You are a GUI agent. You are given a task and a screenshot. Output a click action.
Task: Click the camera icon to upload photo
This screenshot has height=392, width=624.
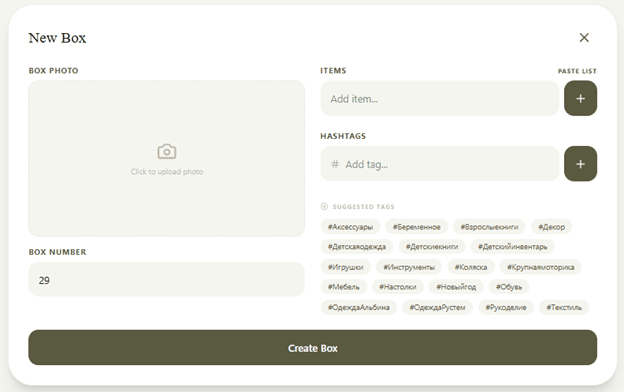point(167,152)
